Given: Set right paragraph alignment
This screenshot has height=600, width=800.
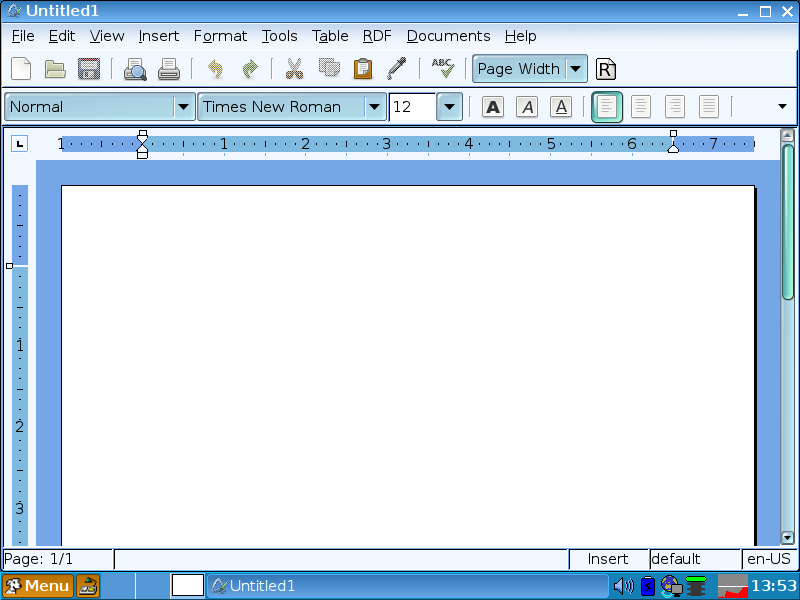Looking at the screenshot, I should point(675,107).
